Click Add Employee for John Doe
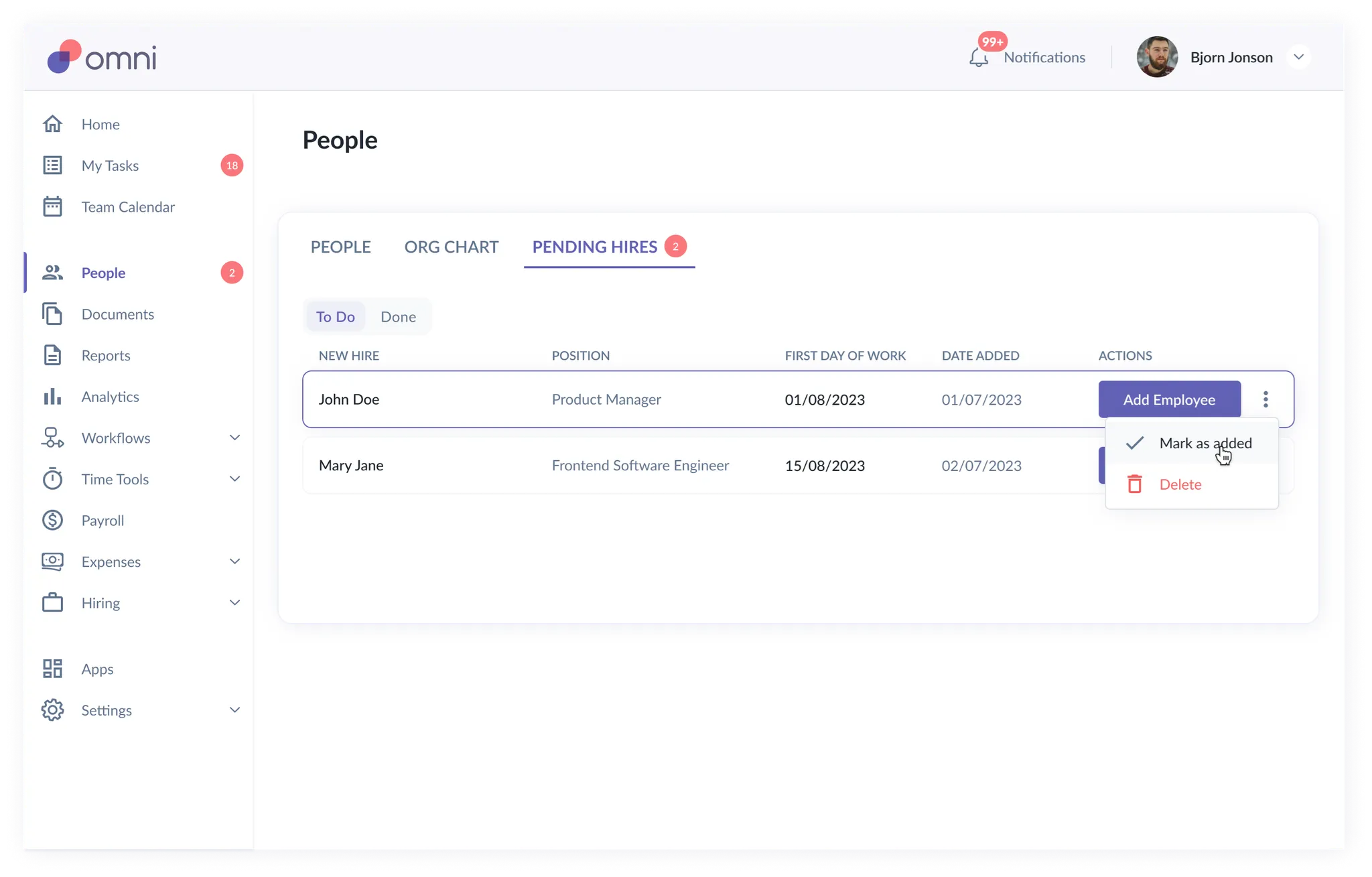Viewport: 1372px width, 877px height. [x=1169, y=399]
